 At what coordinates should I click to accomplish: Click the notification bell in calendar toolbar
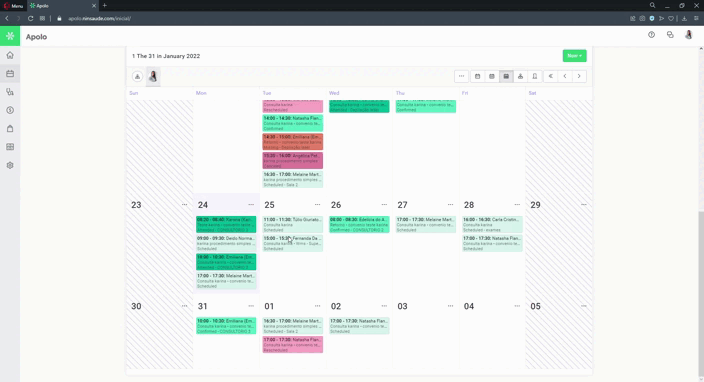coord(535,76)
